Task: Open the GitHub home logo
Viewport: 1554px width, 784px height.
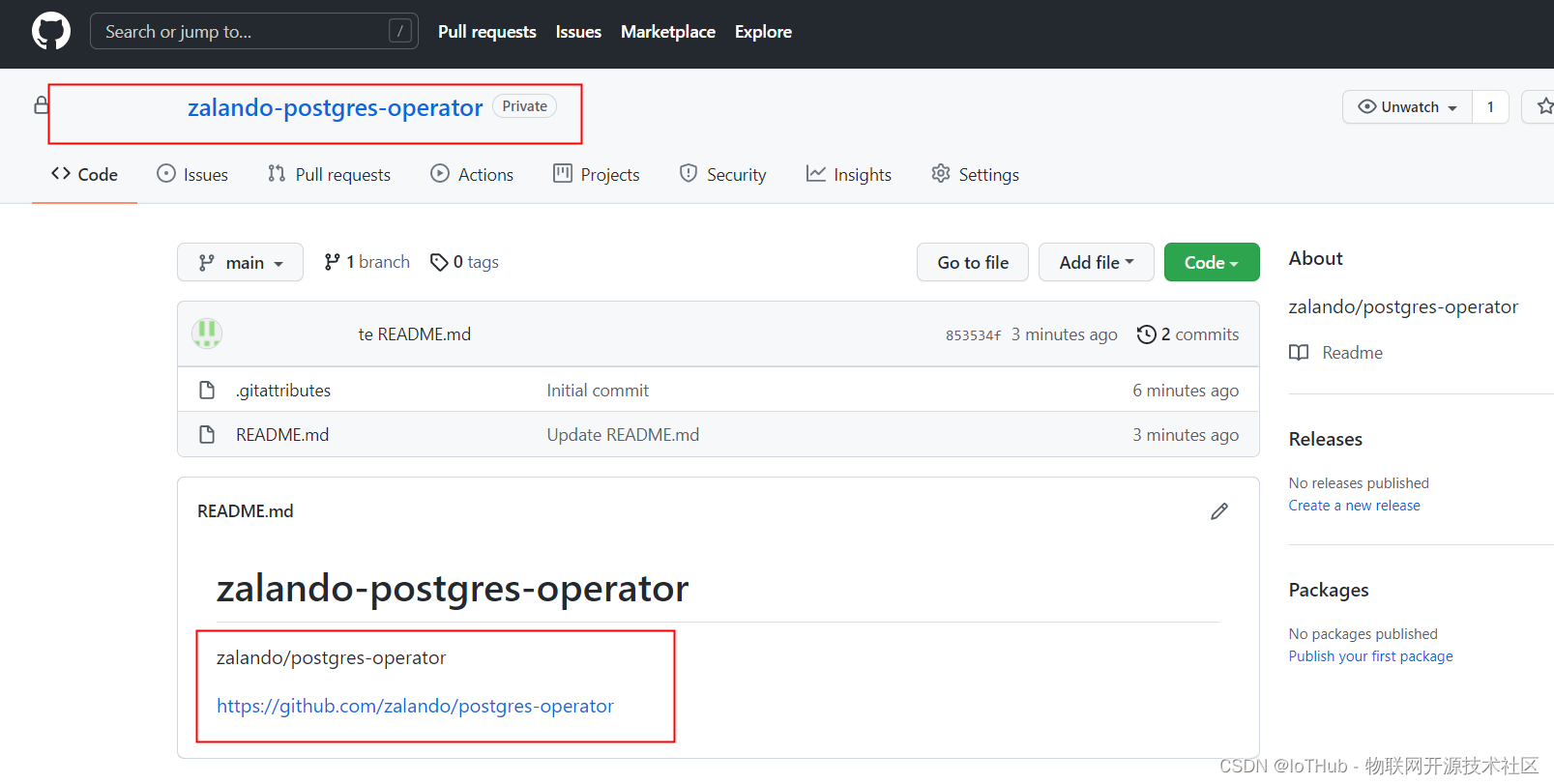Action: coord(51,31)
